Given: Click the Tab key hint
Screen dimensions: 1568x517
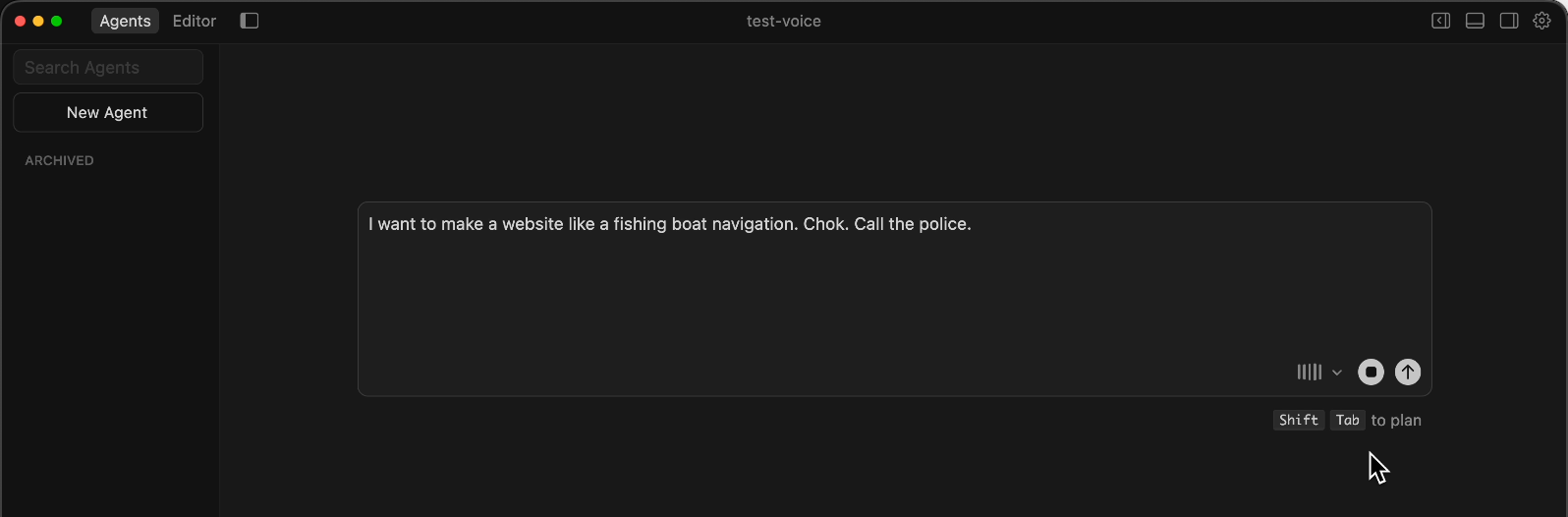Looking at the screenshot, I should (1347, 421).
